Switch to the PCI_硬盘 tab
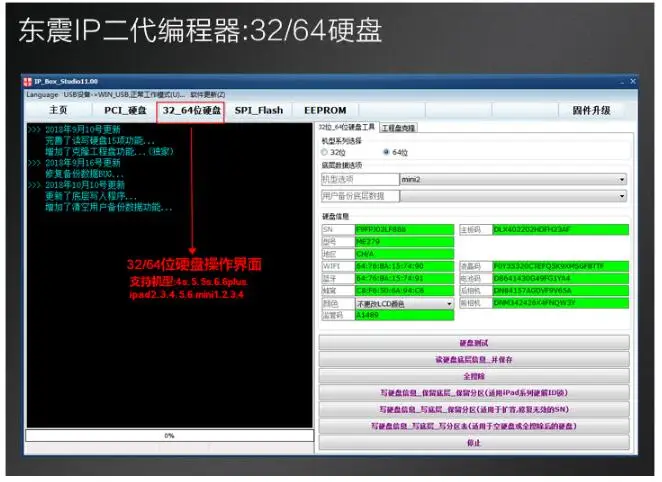 click(125, 110)
